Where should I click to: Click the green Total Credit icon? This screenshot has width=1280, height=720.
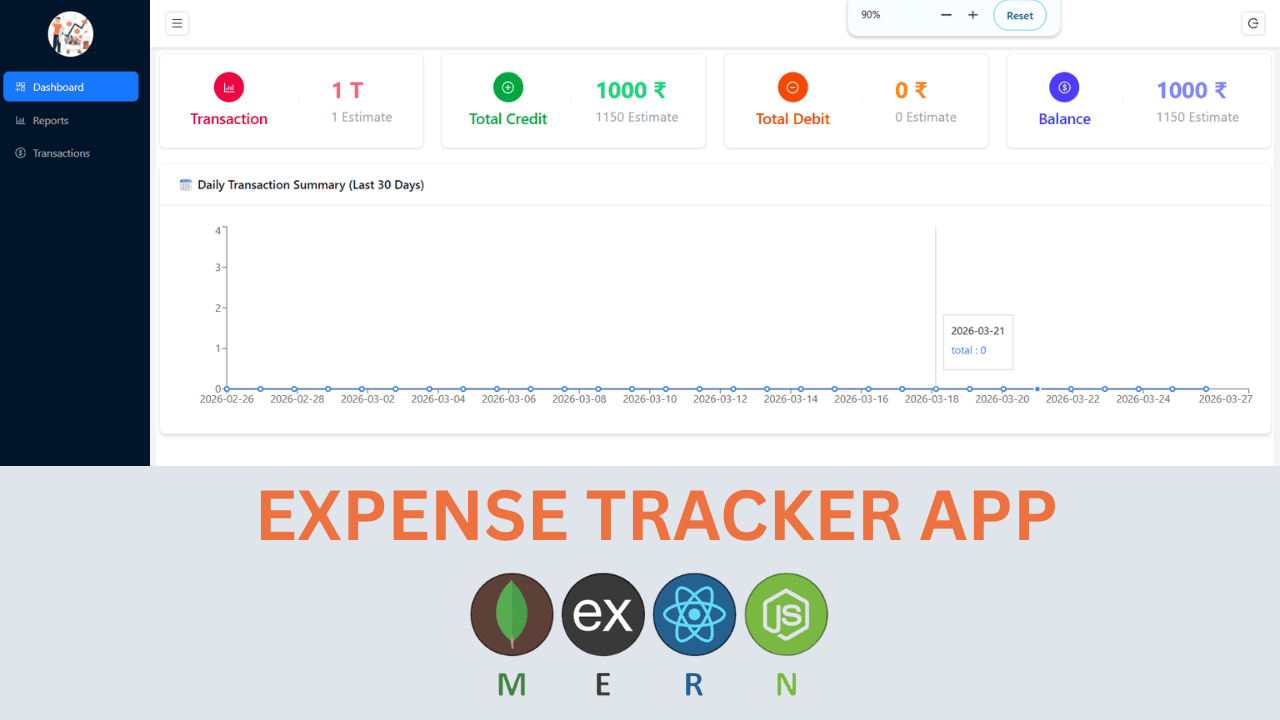507,87
